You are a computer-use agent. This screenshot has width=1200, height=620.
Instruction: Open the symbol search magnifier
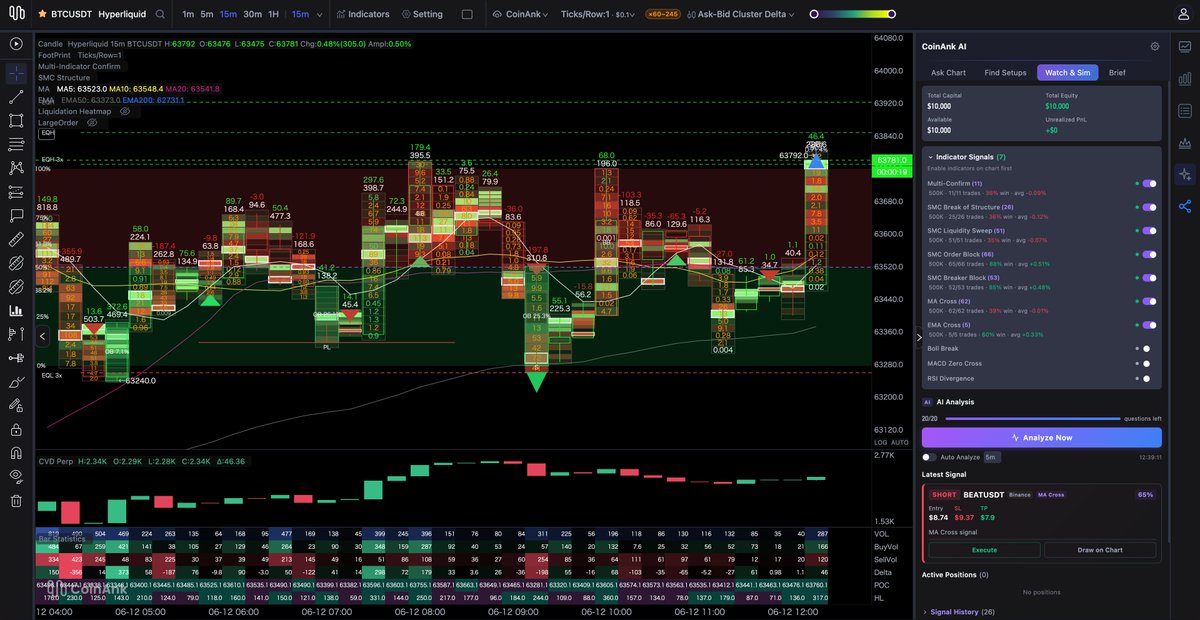click(161, 15)
